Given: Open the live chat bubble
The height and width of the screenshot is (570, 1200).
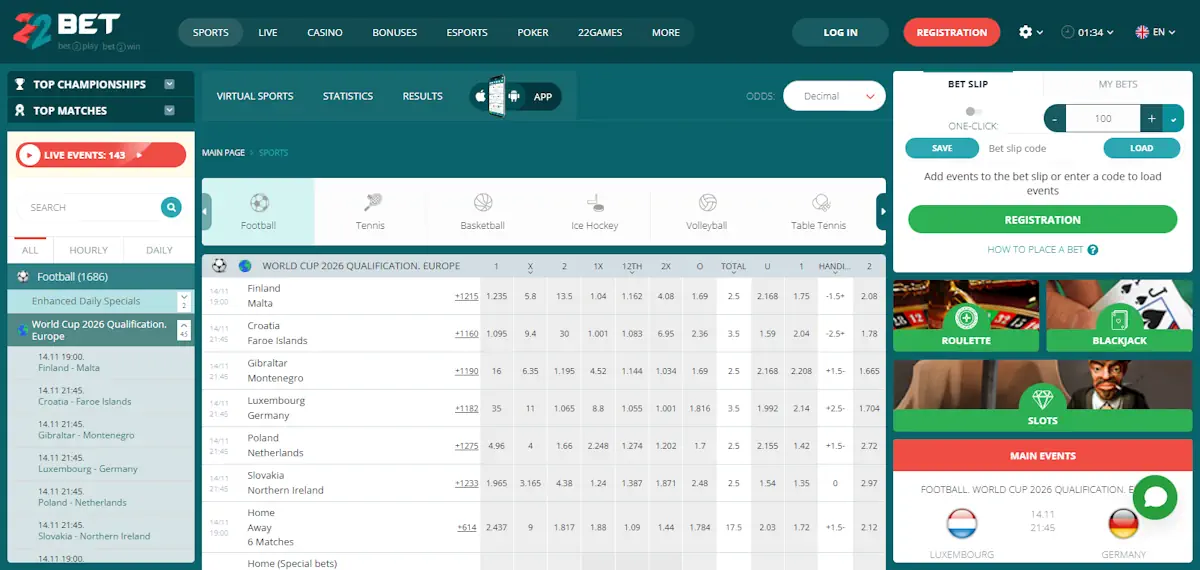Looking at the screenshot, I should (1155, 497).
